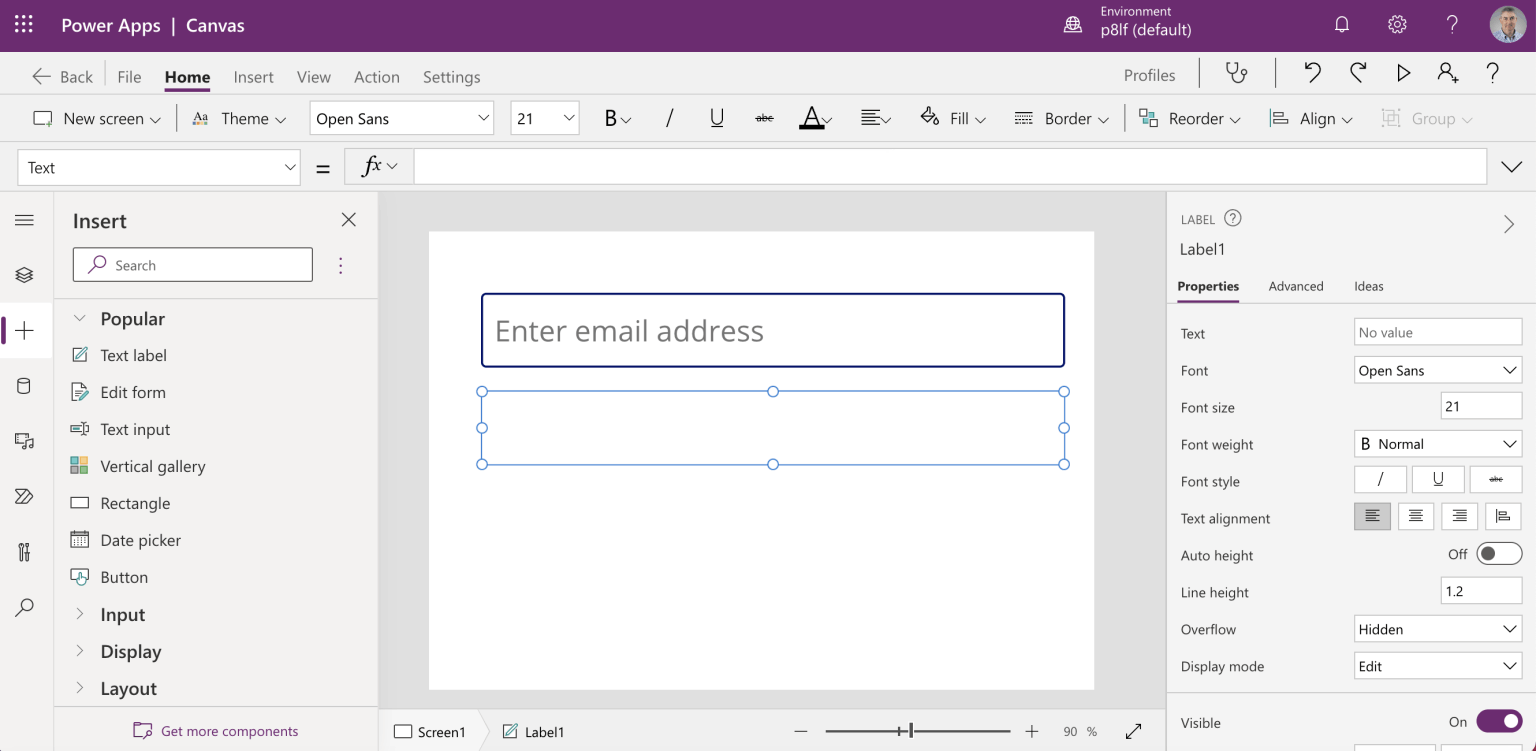Open the Overflow Hidden dropdown
The height and width of the screenshot is (751, 1536).
tap(1437, 629)
